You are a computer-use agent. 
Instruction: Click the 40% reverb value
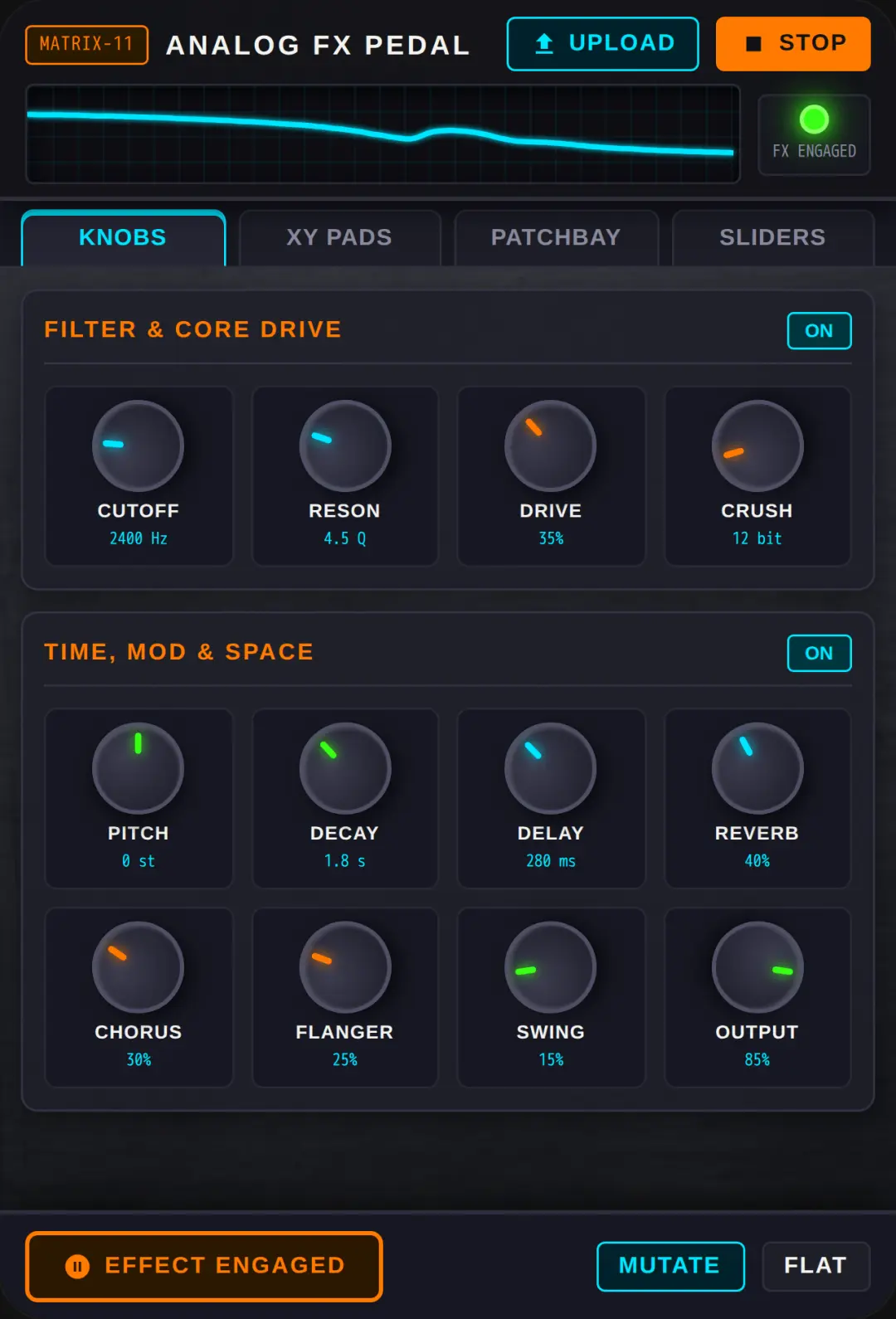coord(757,862)
